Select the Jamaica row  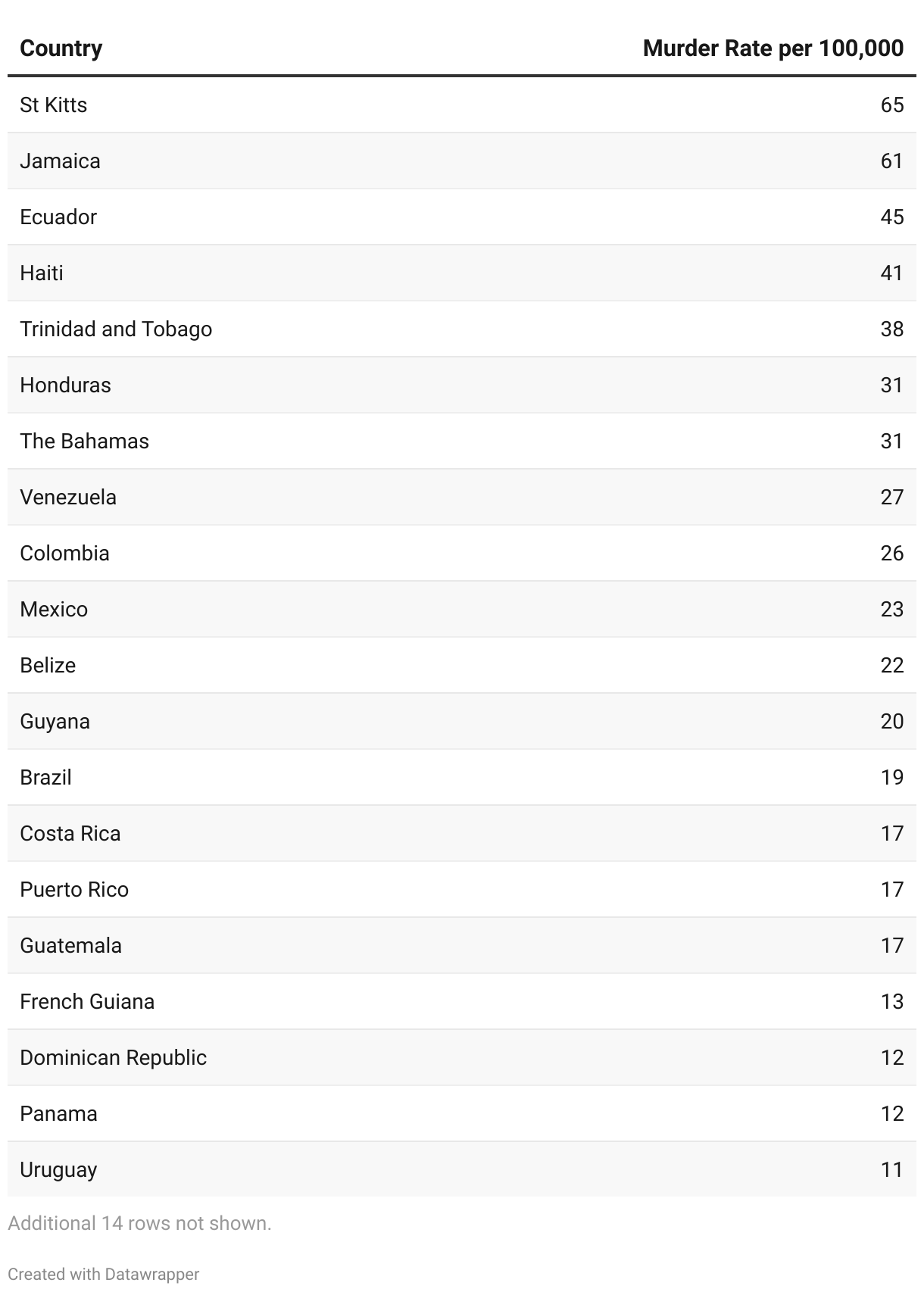[462, 161]
